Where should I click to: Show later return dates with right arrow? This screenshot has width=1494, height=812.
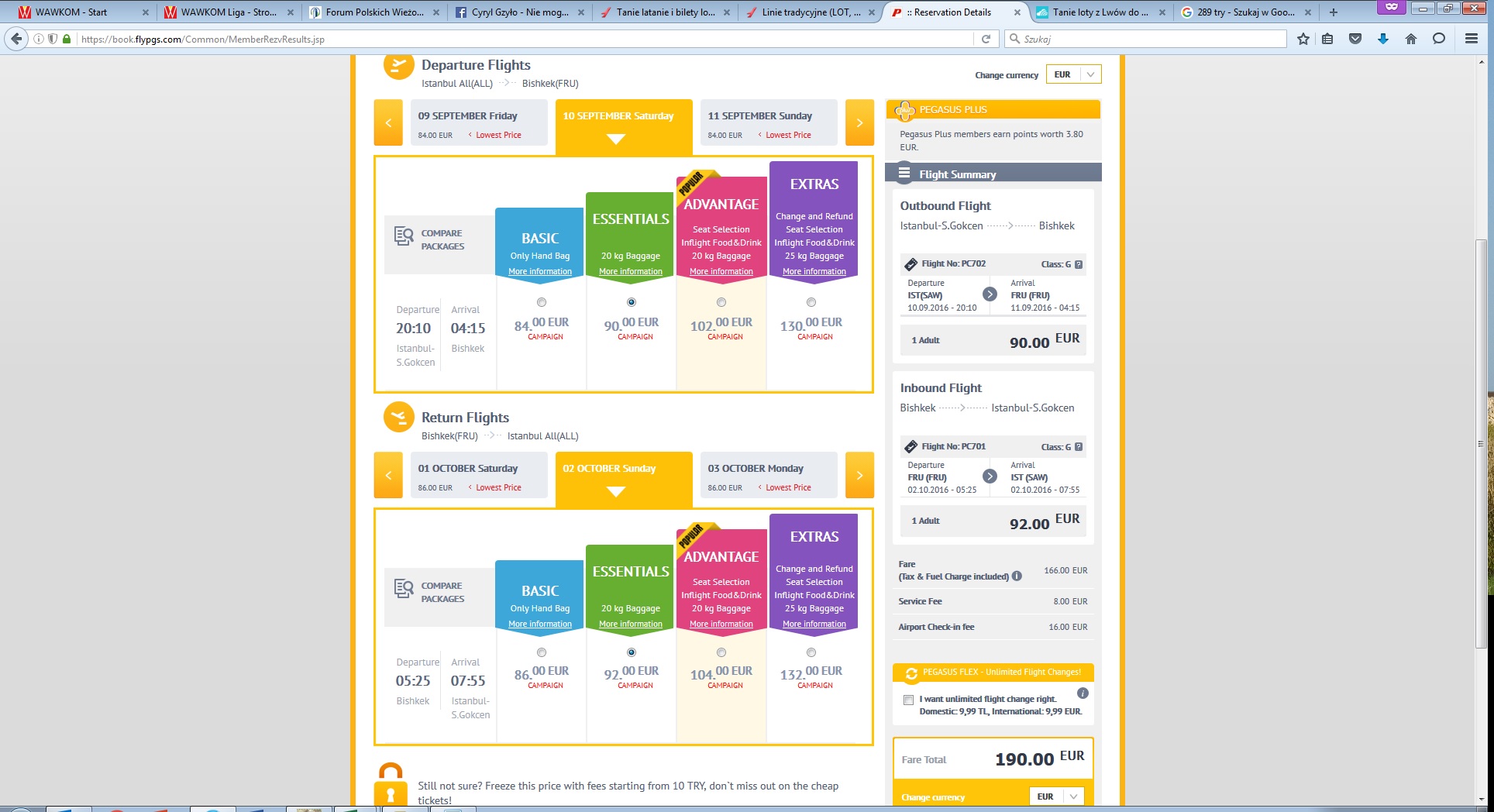coord(859,475)
